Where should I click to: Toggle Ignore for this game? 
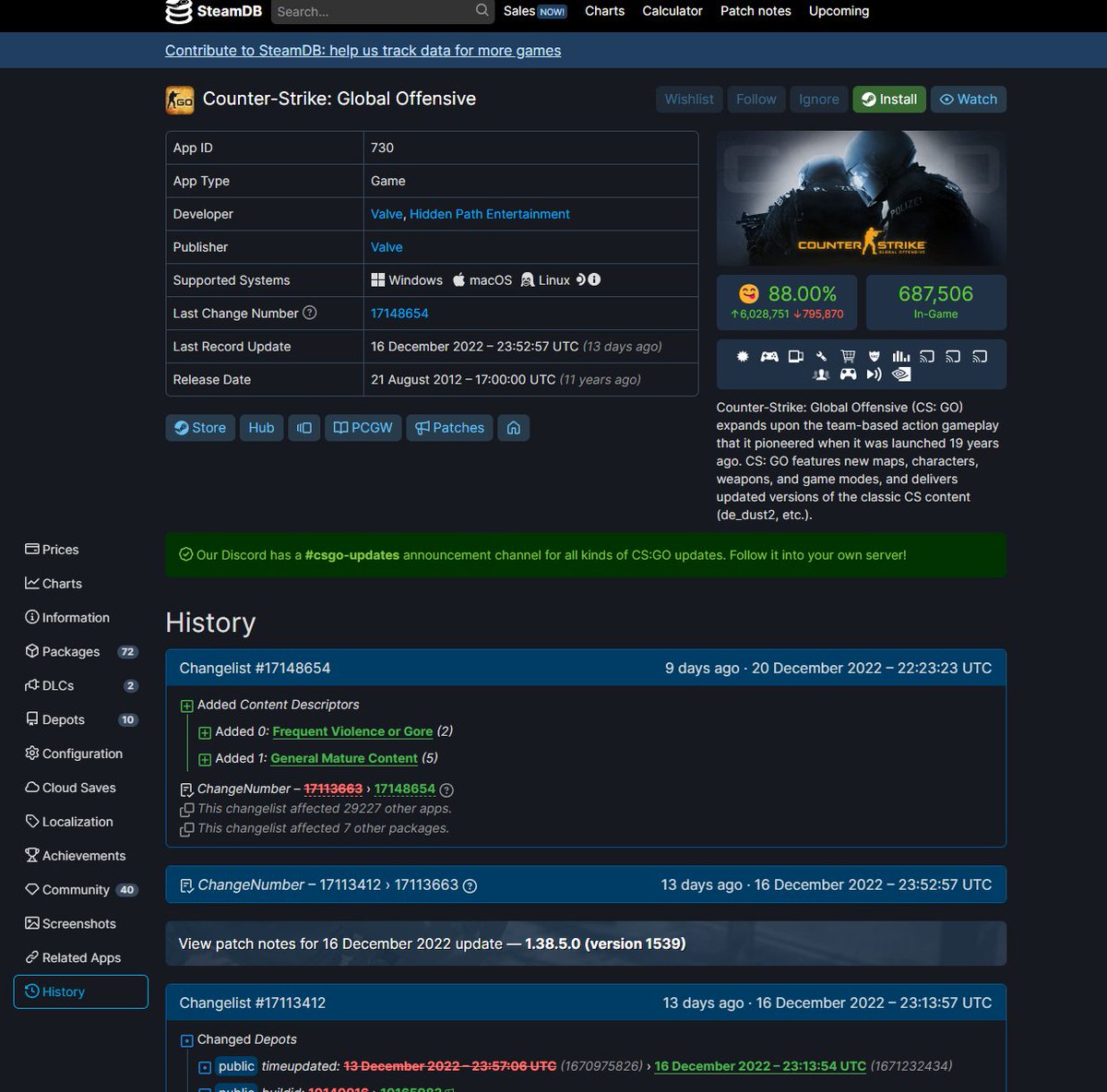819,100
